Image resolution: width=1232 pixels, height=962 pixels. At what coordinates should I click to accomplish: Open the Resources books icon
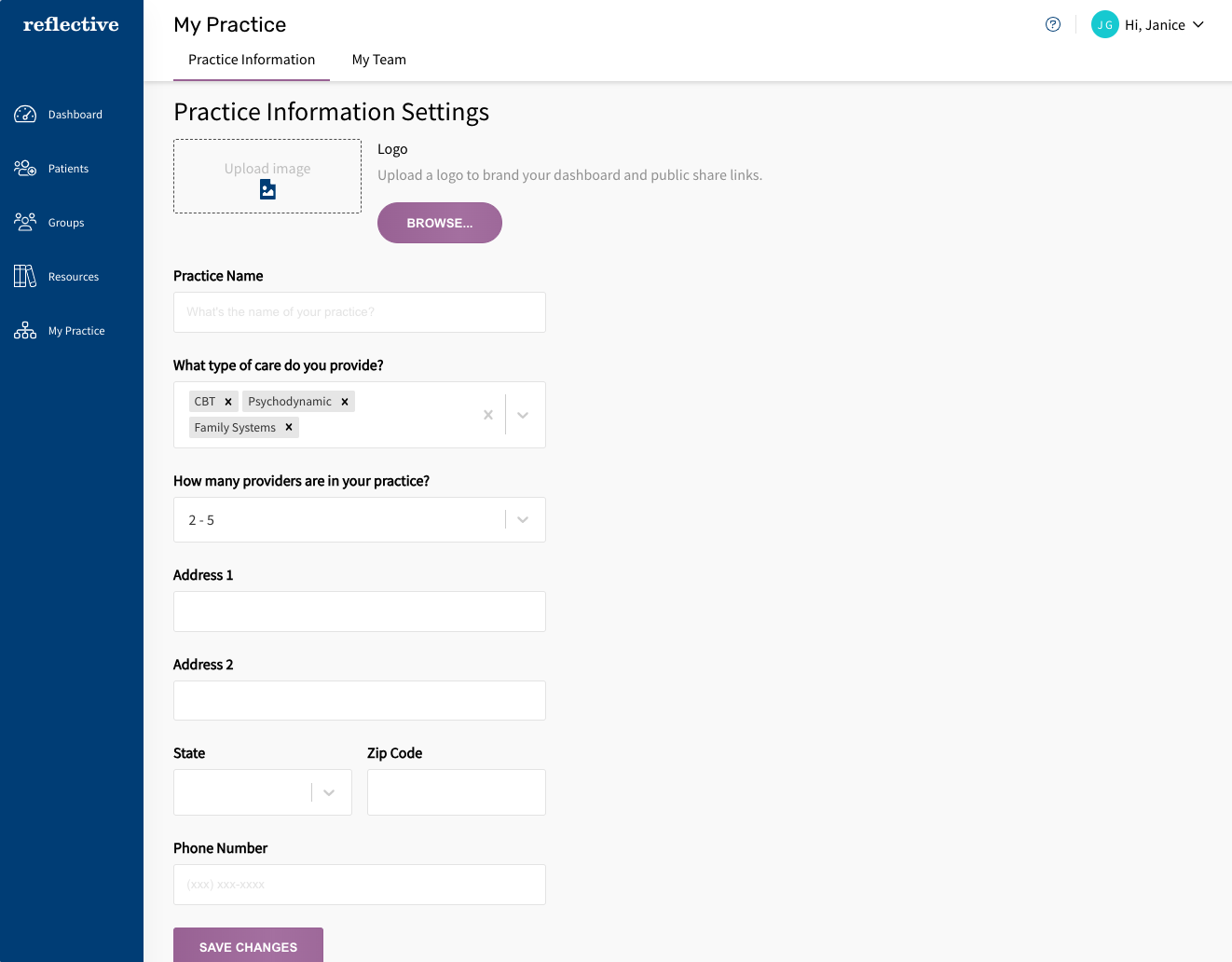(25, 277)
